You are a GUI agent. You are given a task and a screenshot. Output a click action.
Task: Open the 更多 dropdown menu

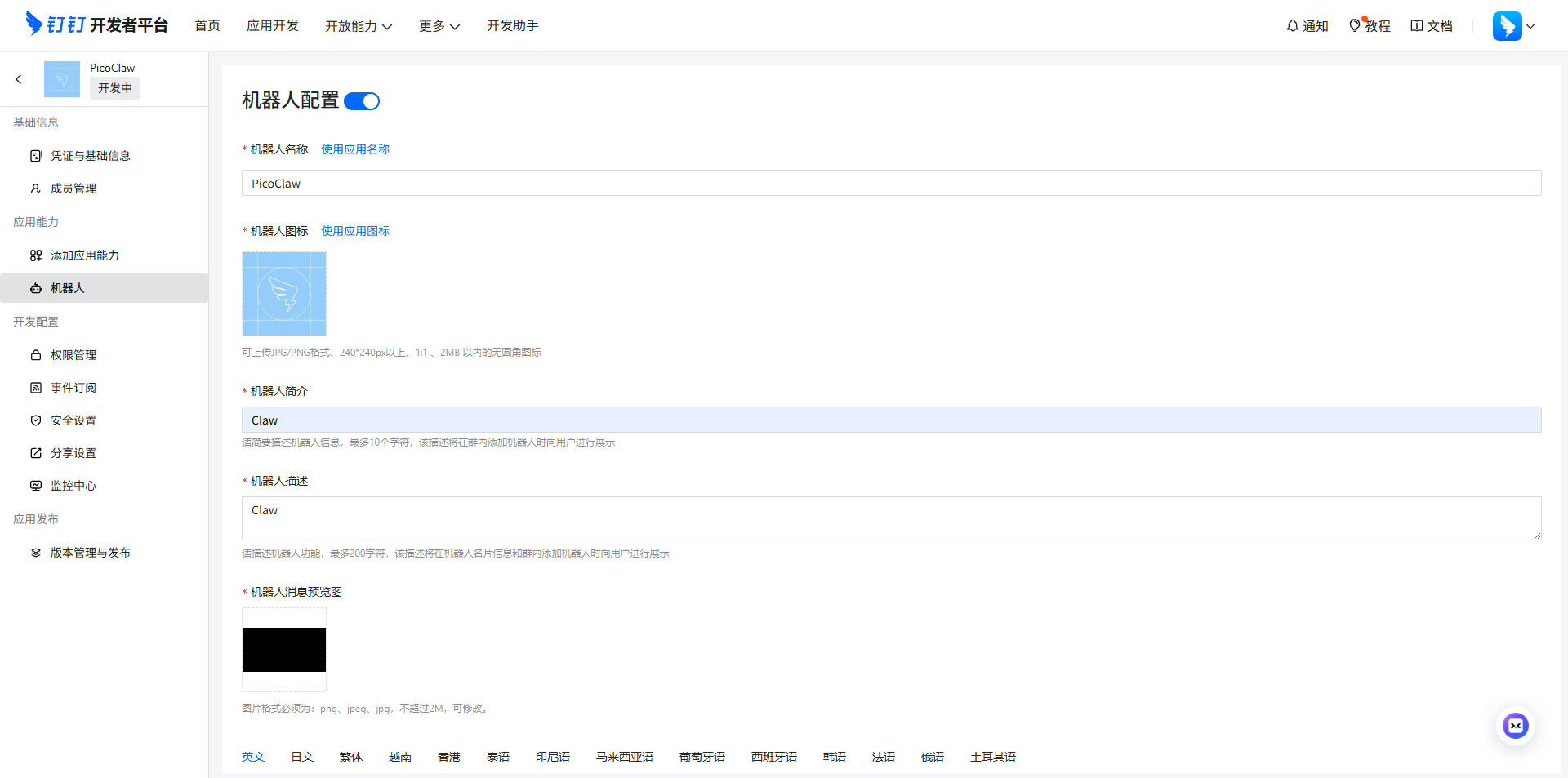(439, 25)
